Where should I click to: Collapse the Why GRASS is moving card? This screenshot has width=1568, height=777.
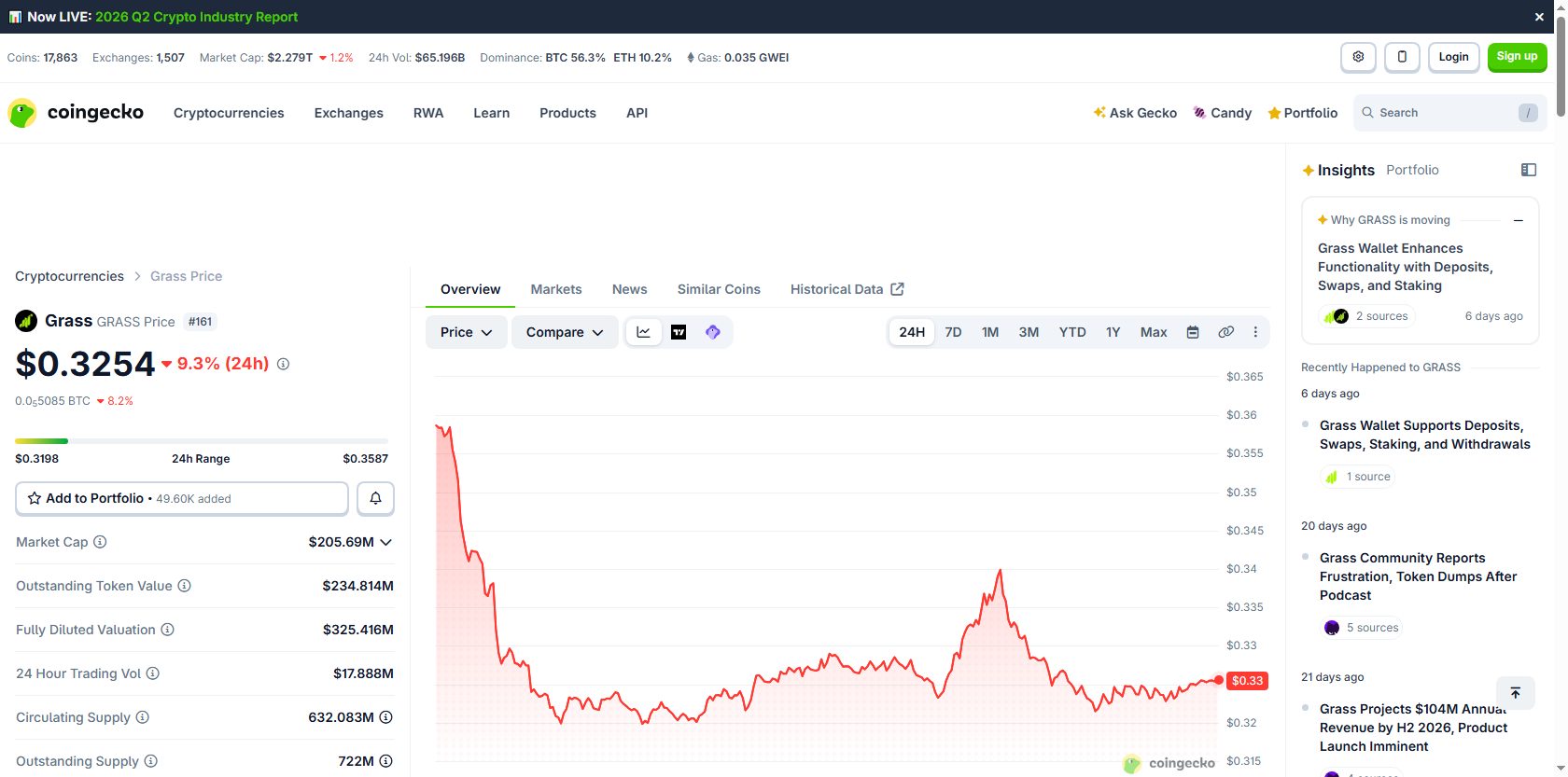pos(1519,220)
